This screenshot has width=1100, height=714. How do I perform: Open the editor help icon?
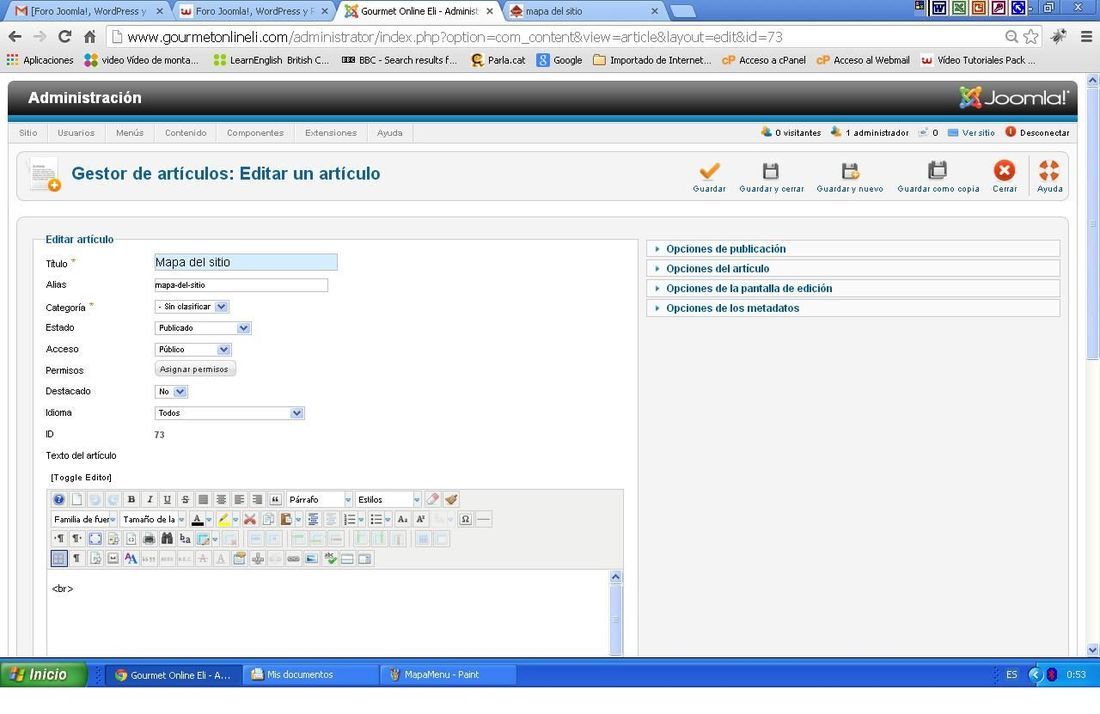point(59,499)
